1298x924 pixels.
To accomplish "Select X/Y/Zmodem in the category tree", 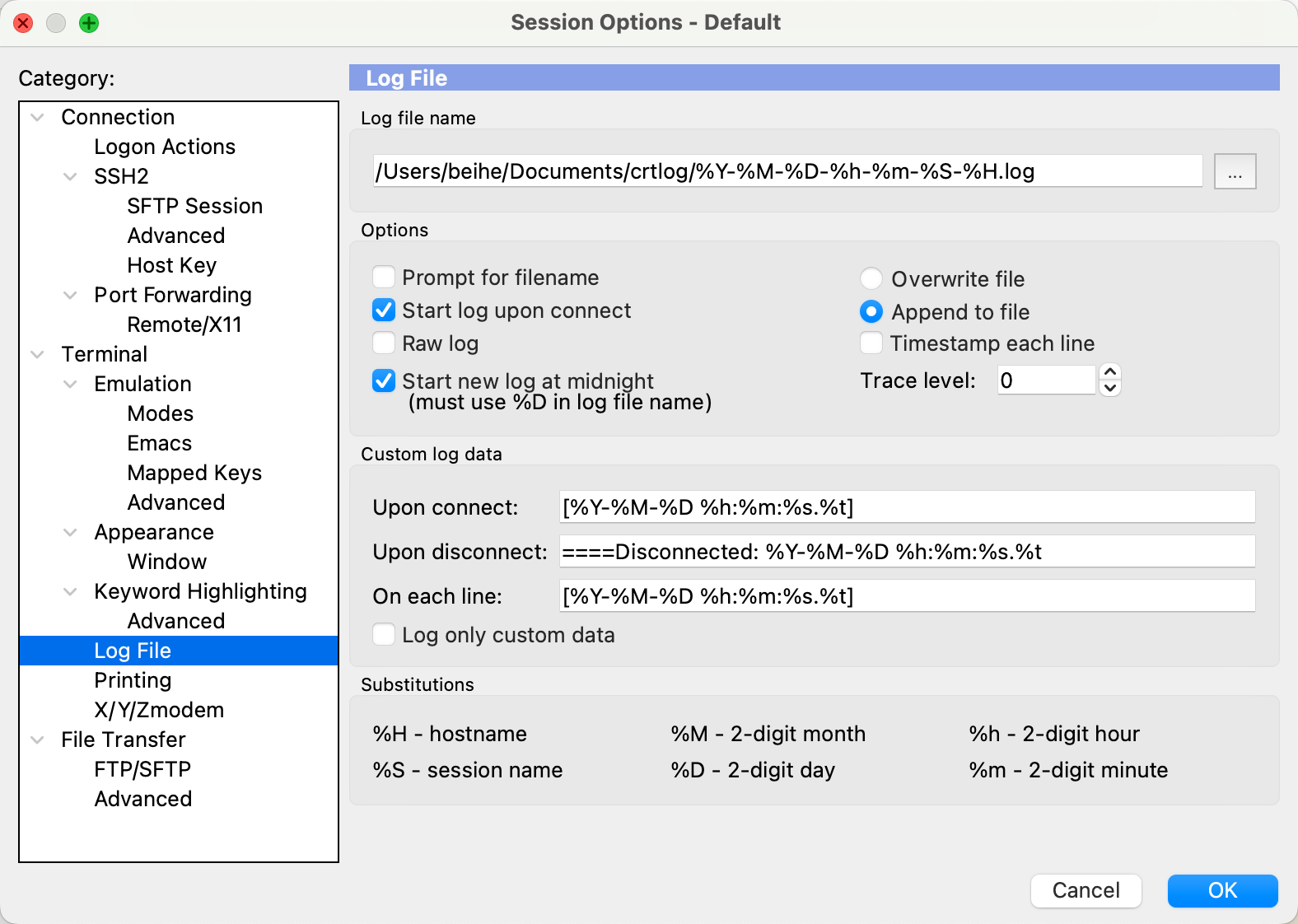I will click(x=159, y=710).
